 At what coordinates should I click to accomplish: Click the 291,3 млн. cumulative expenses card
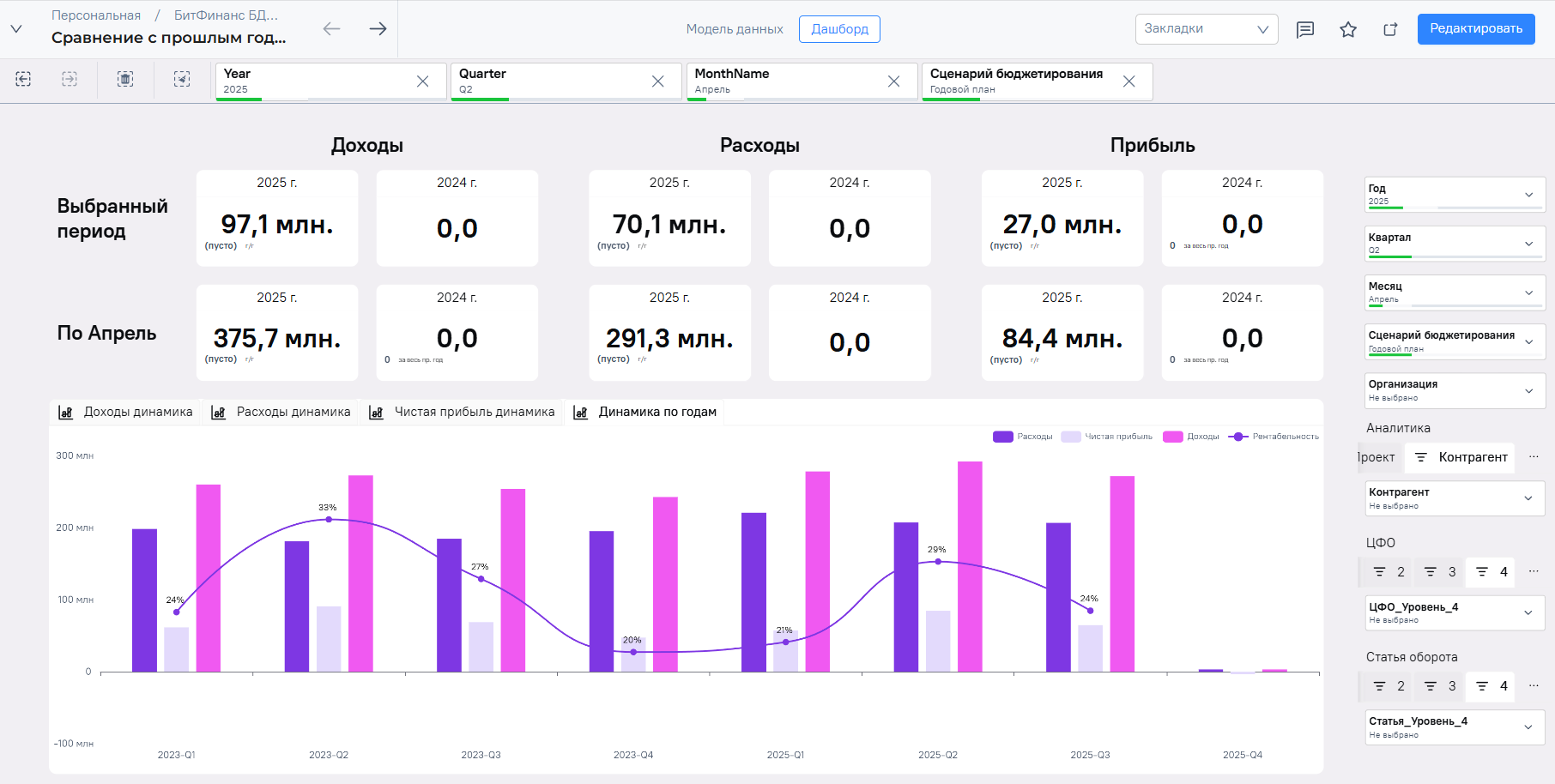[669, 333]
